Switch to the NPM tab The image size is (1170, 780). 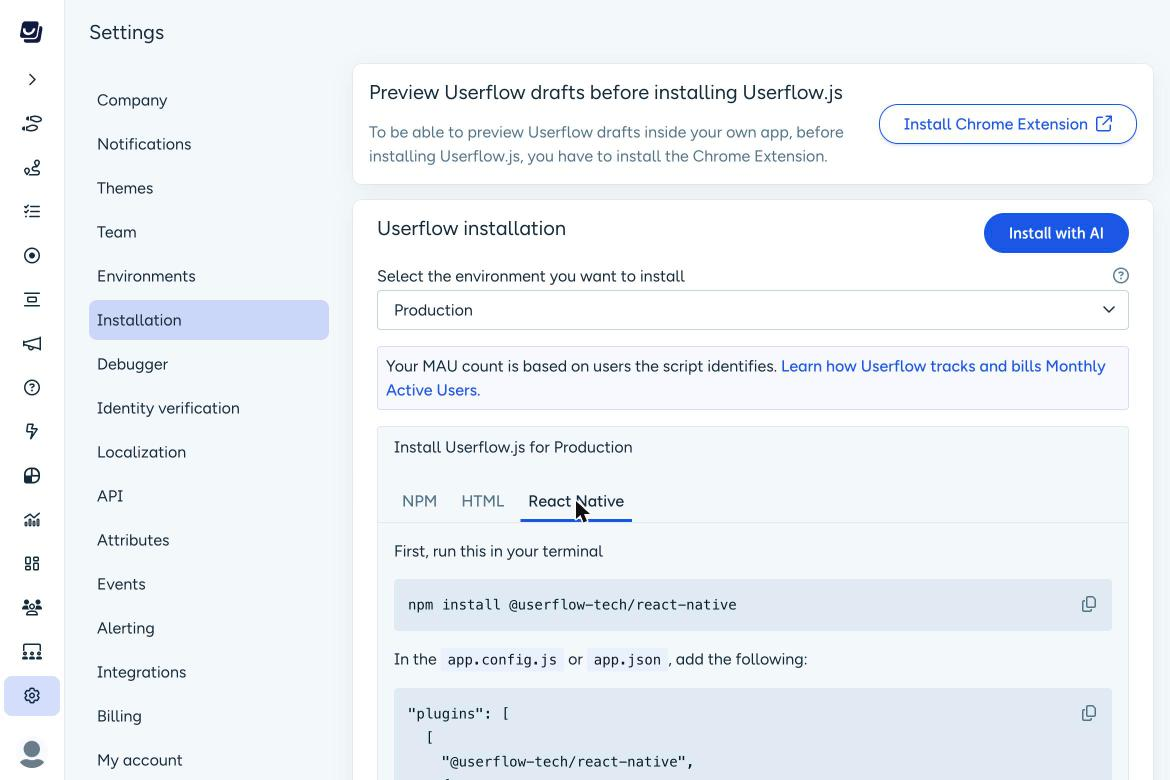click(419, 501)
